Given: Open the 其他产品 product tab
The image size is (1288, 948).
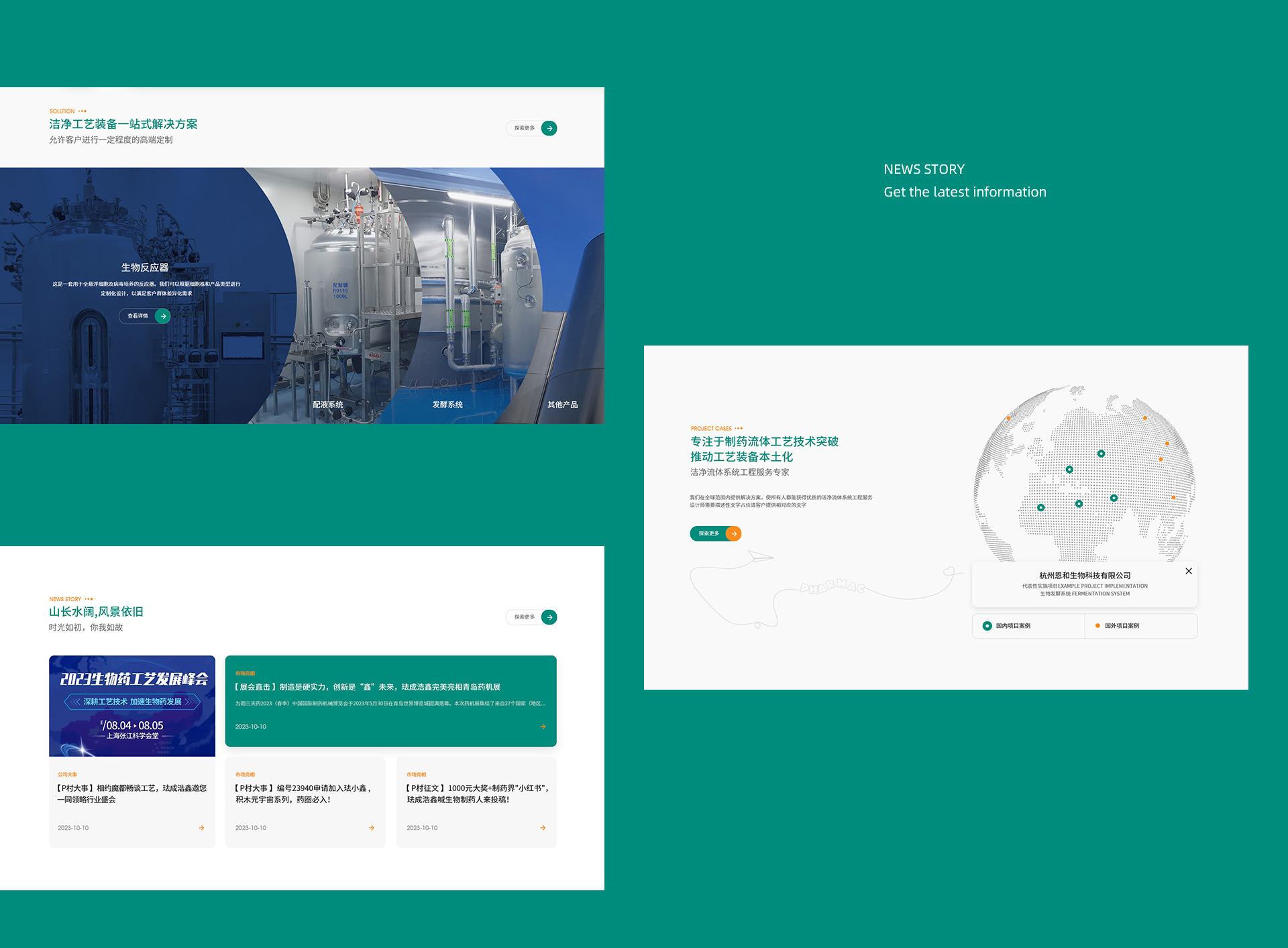Looking at the screenshot, I should click(562, 405).
